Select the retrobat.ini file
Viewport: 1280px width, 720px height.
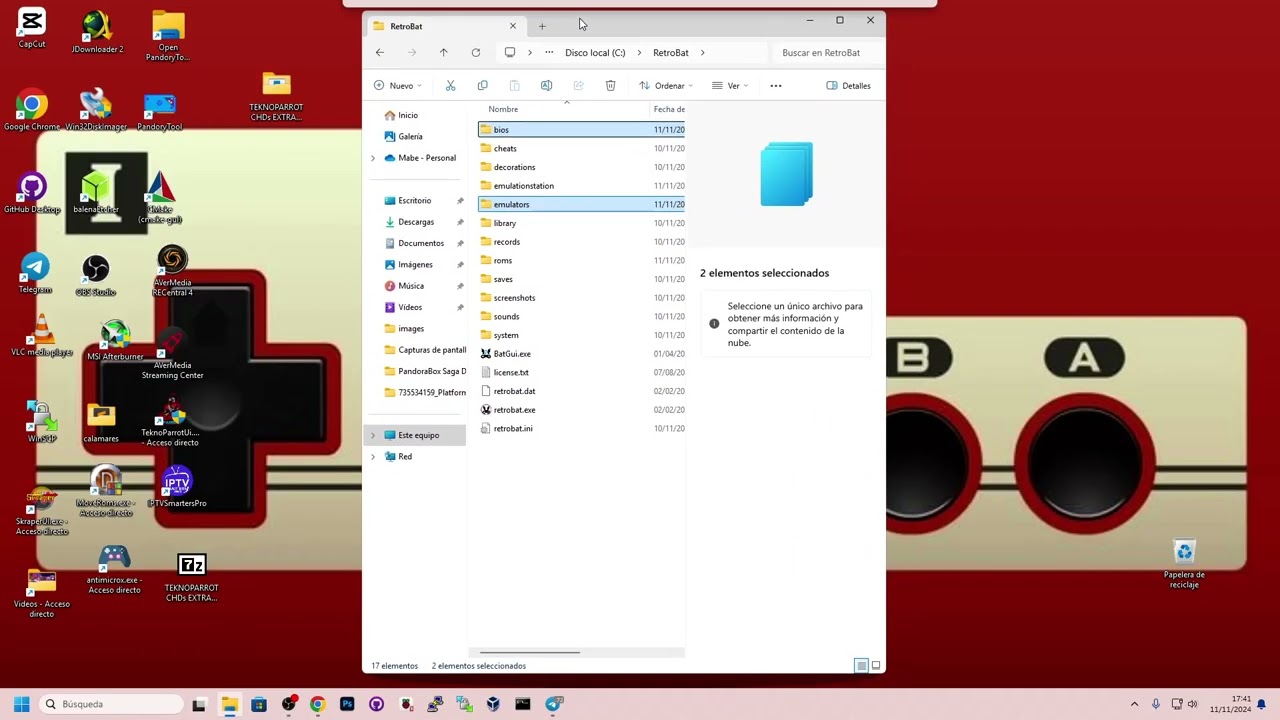pyautogui.click(x=581, y=428)
